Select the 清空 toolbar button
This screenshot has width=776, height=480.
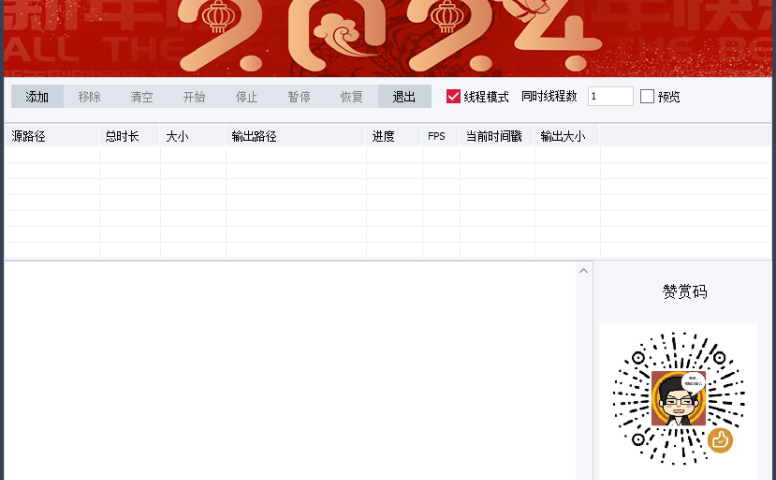pos(142,96)
